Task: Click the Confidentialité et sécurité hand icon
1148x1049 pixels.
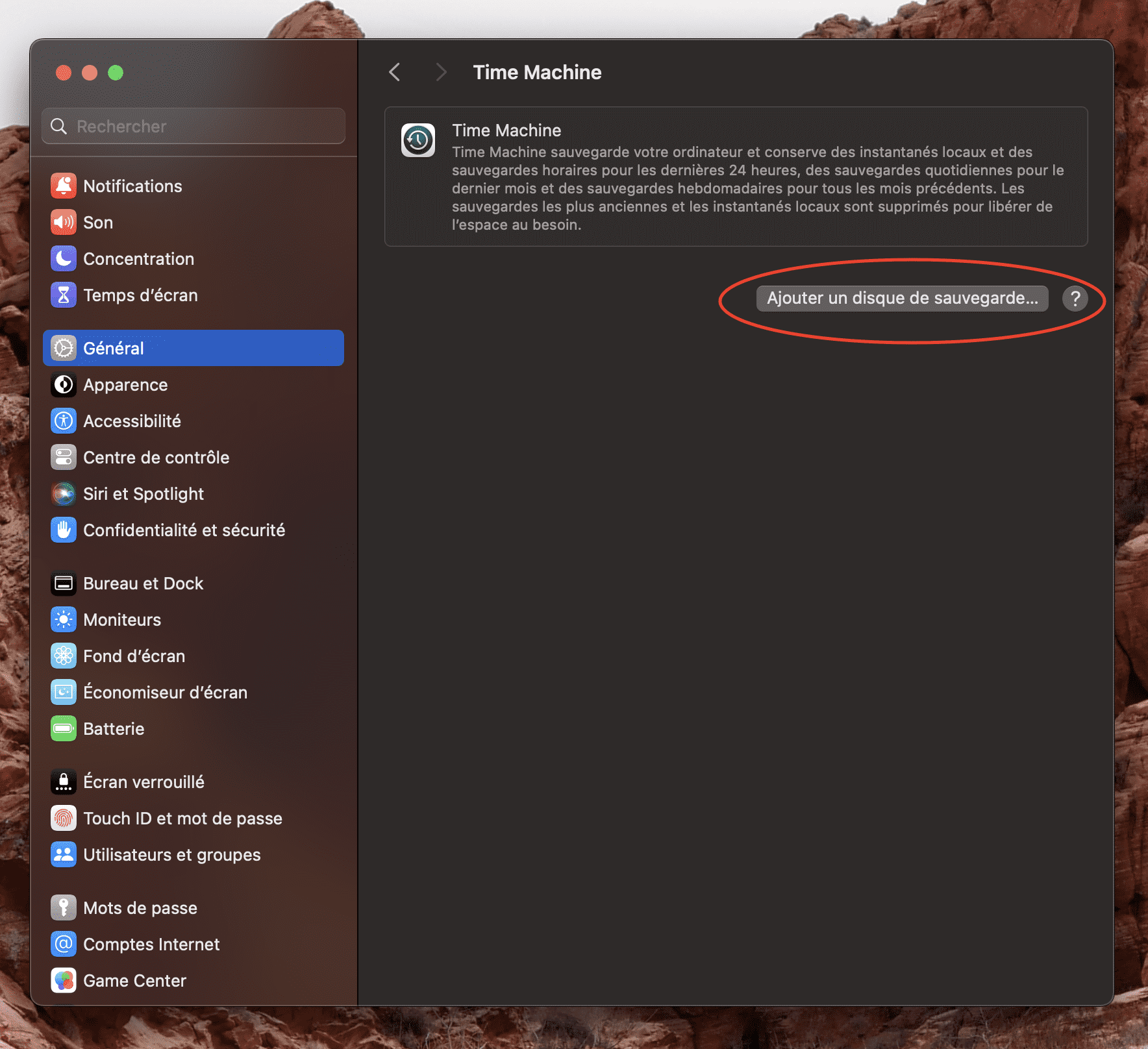Action: [x=64, y=530]
